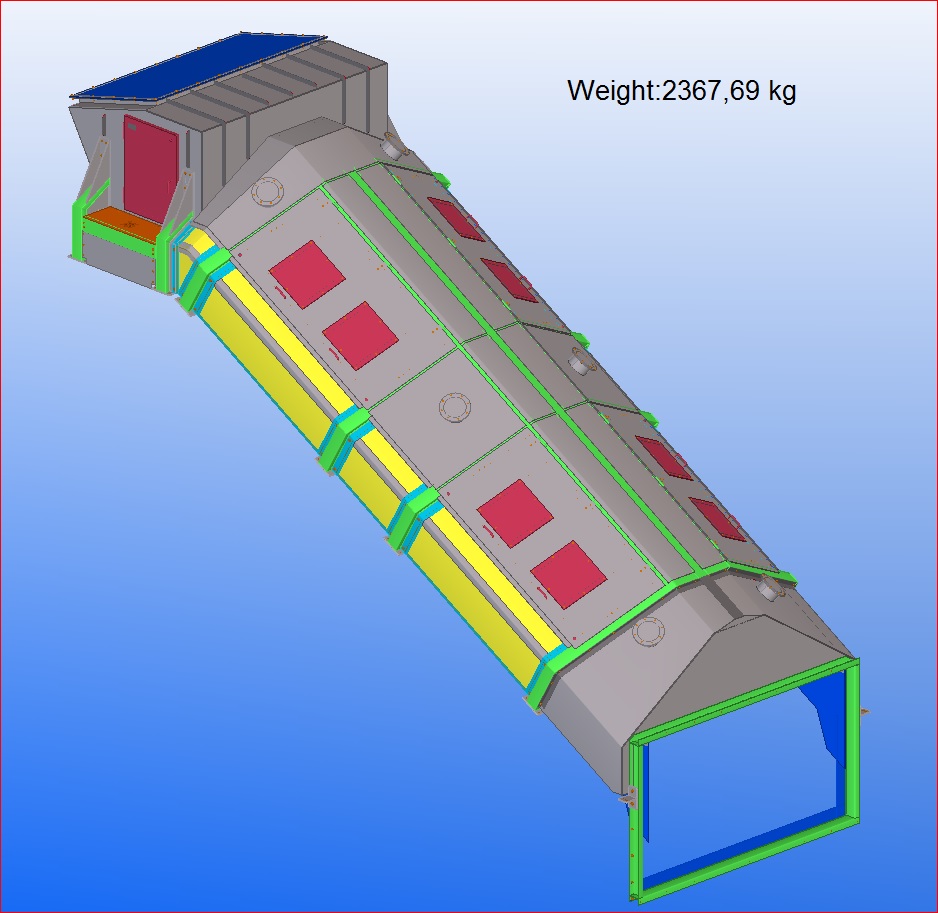Select the front red hatch nearest the outlet
This screenshot has height=913, width=938.
click(568, 574)
